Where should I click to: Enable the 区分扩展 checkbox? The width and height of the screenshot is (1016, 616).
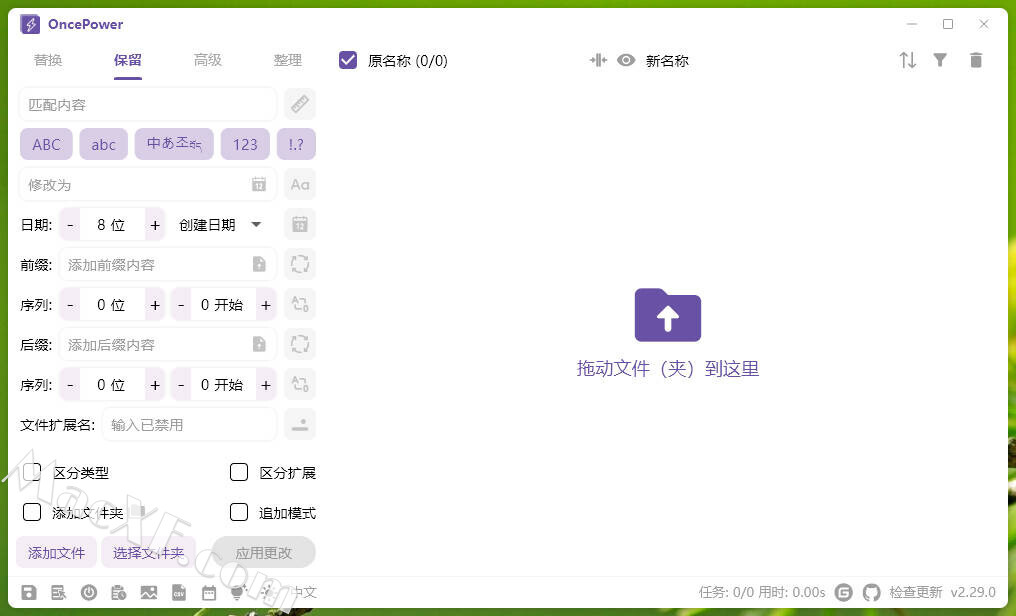(x=239, y=472)
